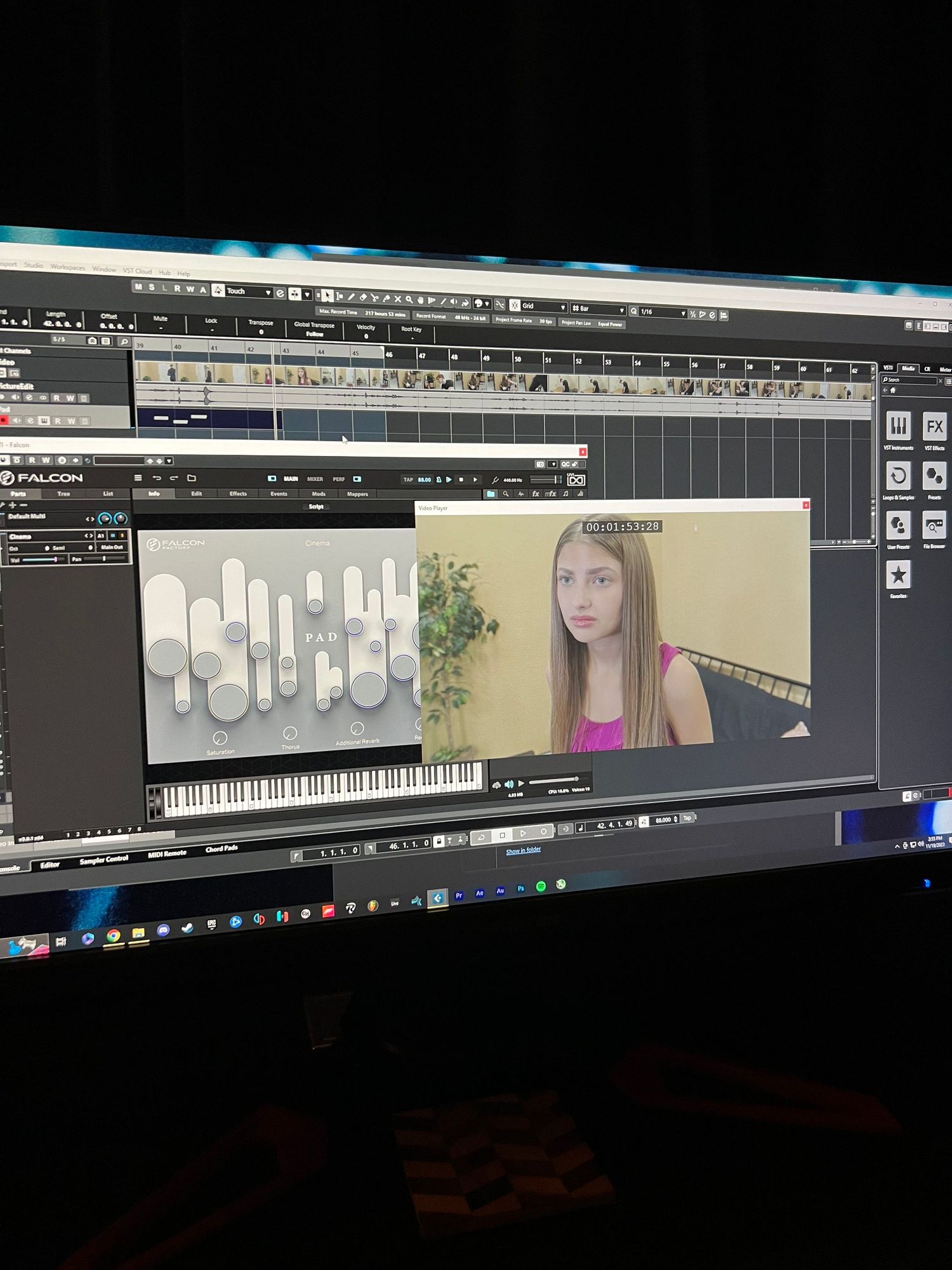Click the Cinema part preset arrows

point(88,536)
